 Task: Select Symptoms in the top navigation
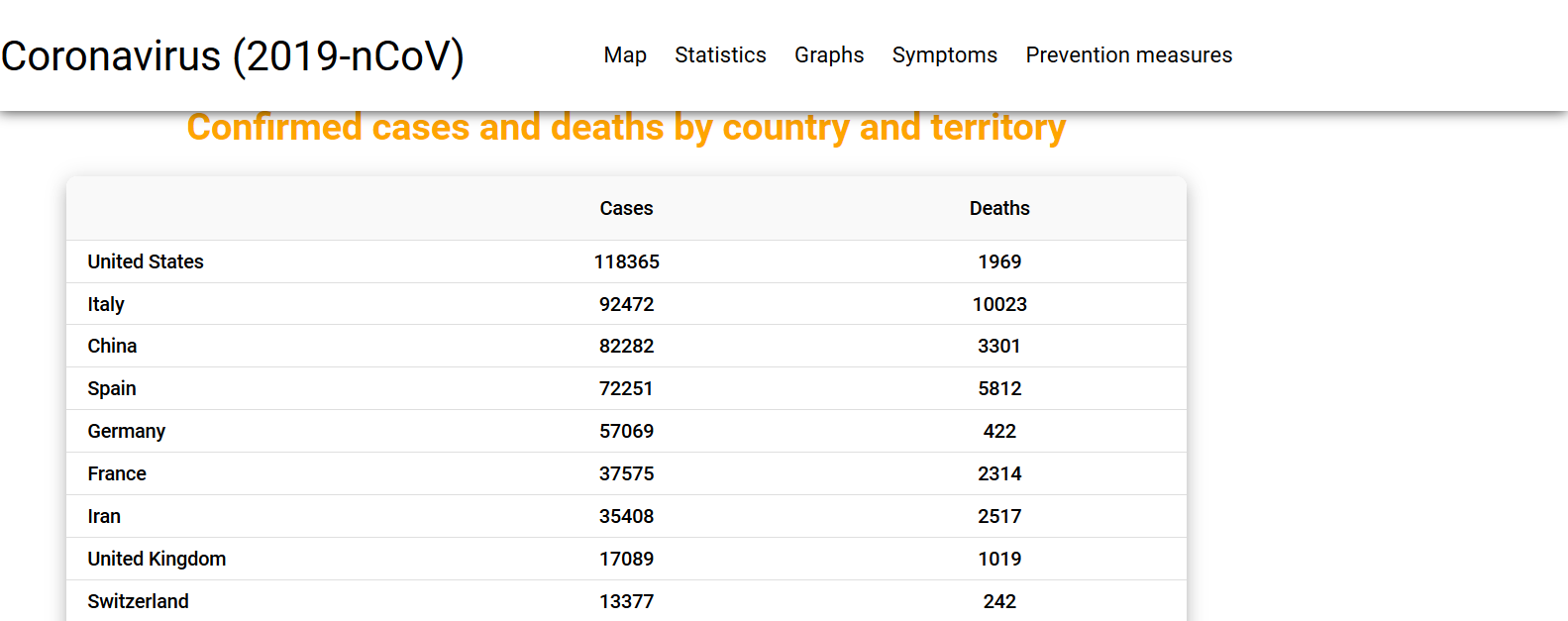point(944,55)
